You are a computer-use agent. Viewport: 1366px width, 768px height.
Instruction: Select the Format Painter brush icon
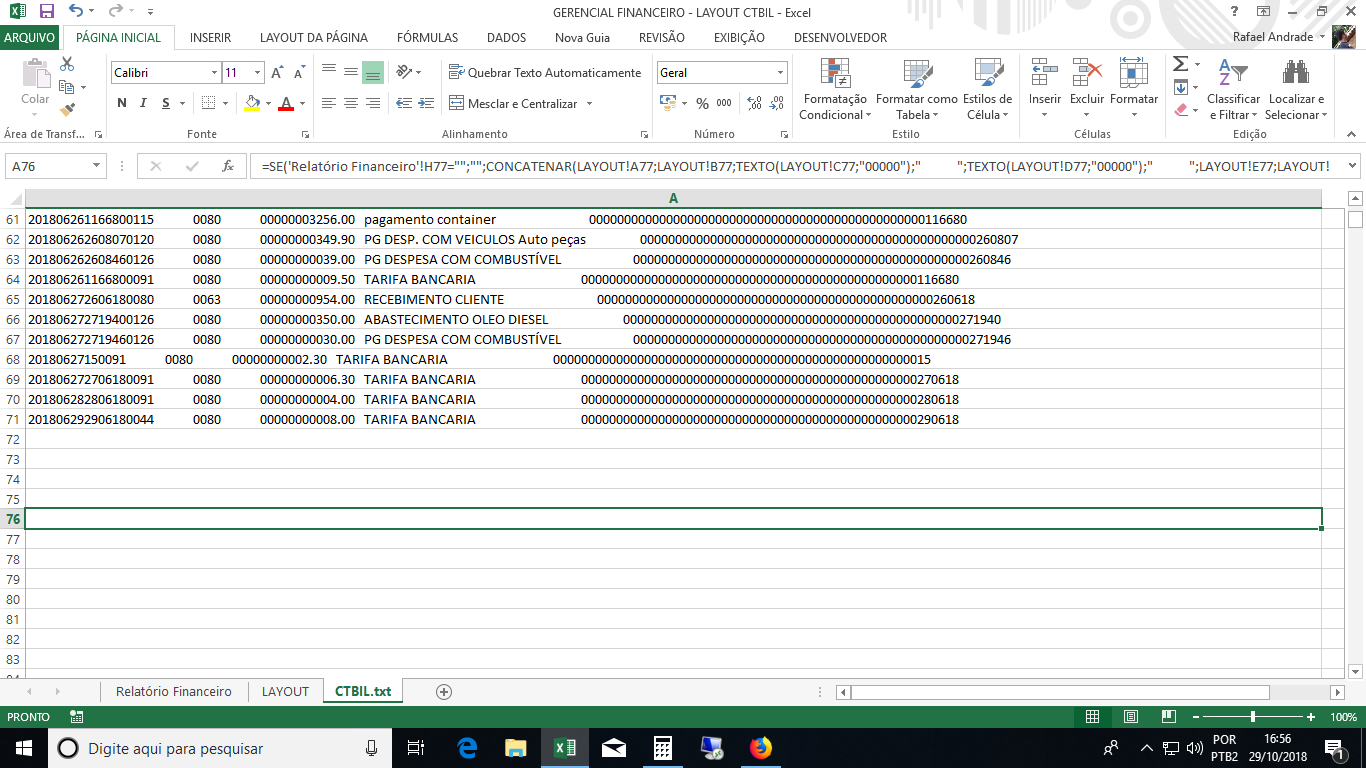pos(67,110)
